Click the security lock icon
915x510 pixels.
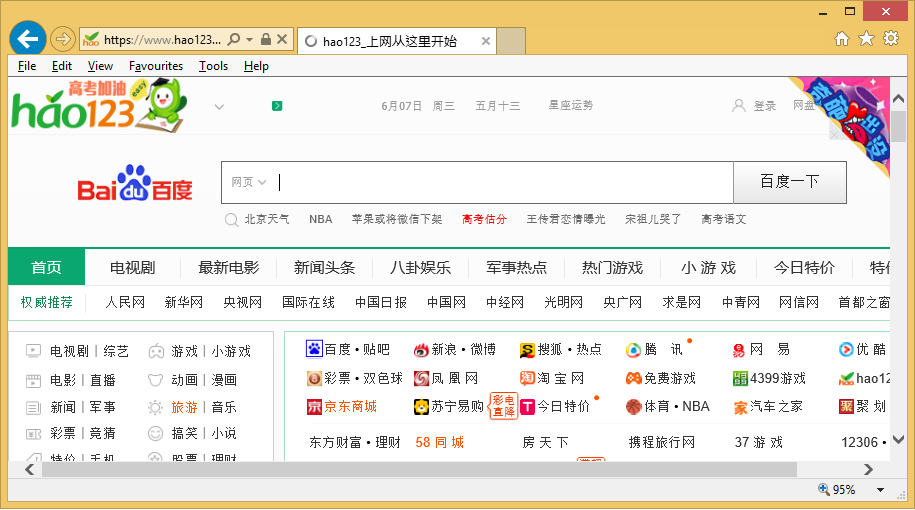point(266,39)
